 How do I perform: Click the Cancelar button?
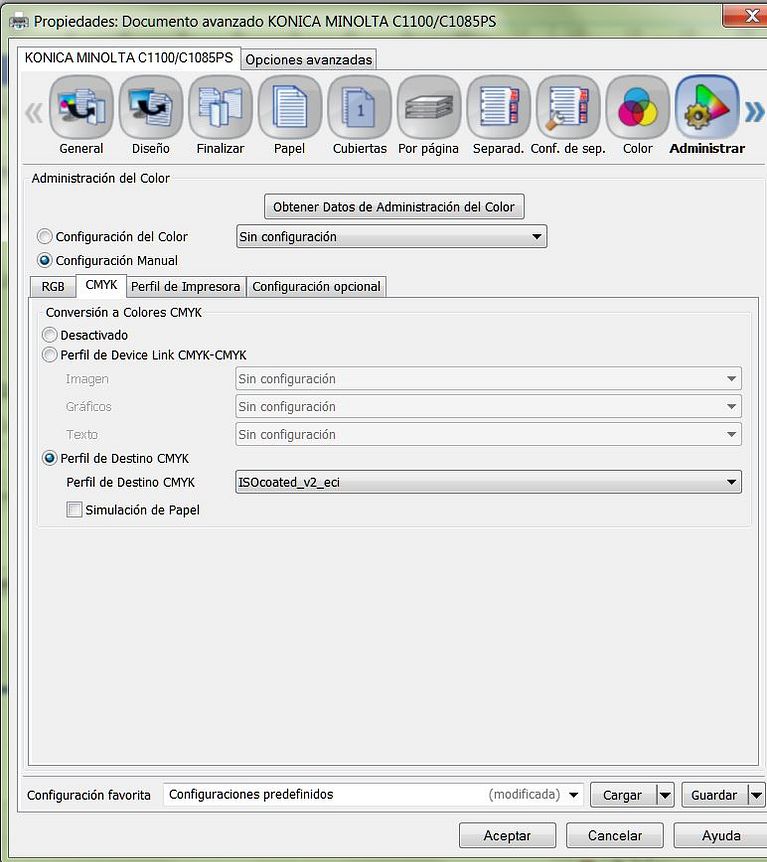(x=615, y=836)
